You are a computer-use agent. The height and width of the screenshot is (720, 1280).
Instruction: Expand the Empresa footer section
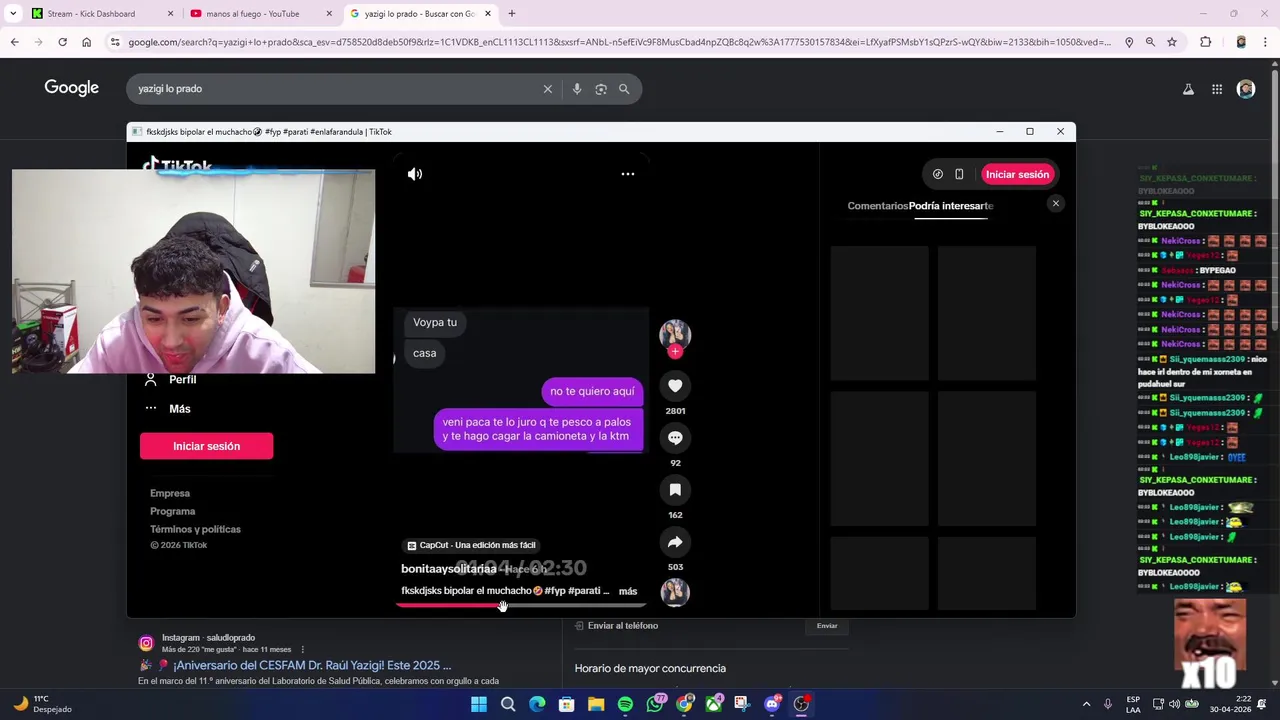coord(170,493)
